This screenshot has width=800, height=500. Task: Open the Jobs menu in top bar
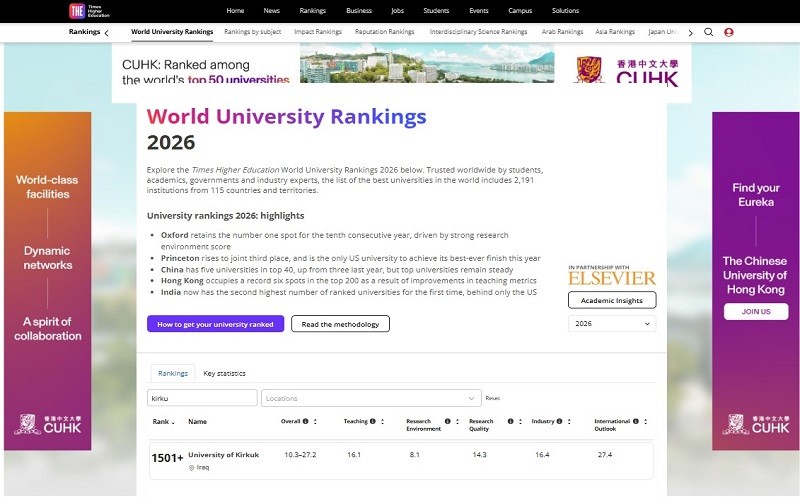click(399, 11)
